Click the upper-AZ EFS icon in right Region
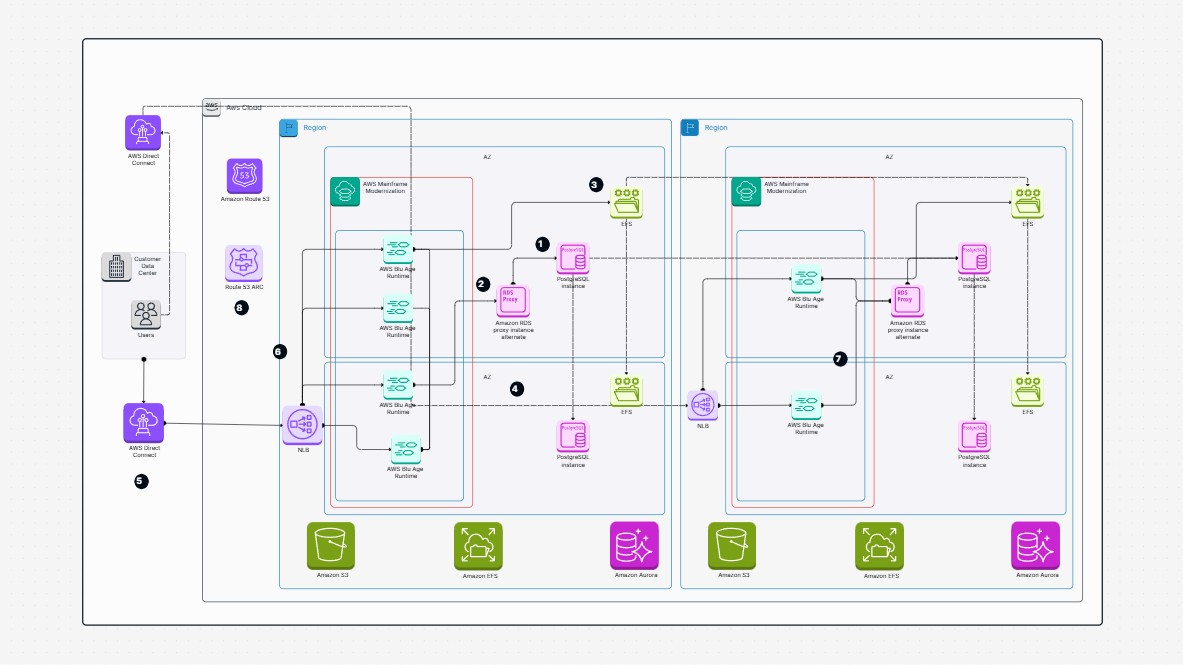Viewport: 1183px width, 665px height. click(1028, 203)
